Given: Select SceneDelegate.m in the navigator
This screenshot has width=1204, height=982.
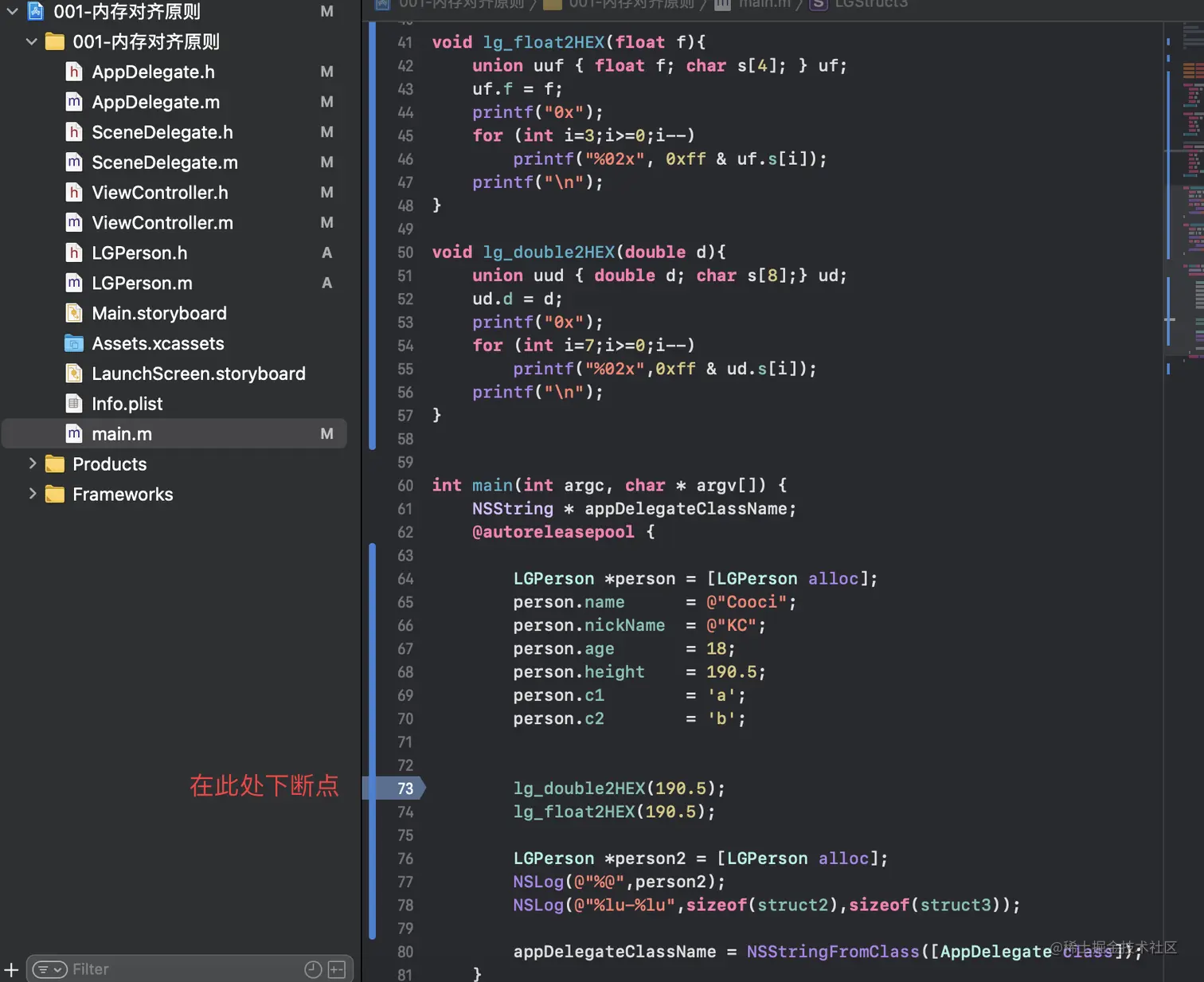Looking at the screenshot, I should pos(164,162).
